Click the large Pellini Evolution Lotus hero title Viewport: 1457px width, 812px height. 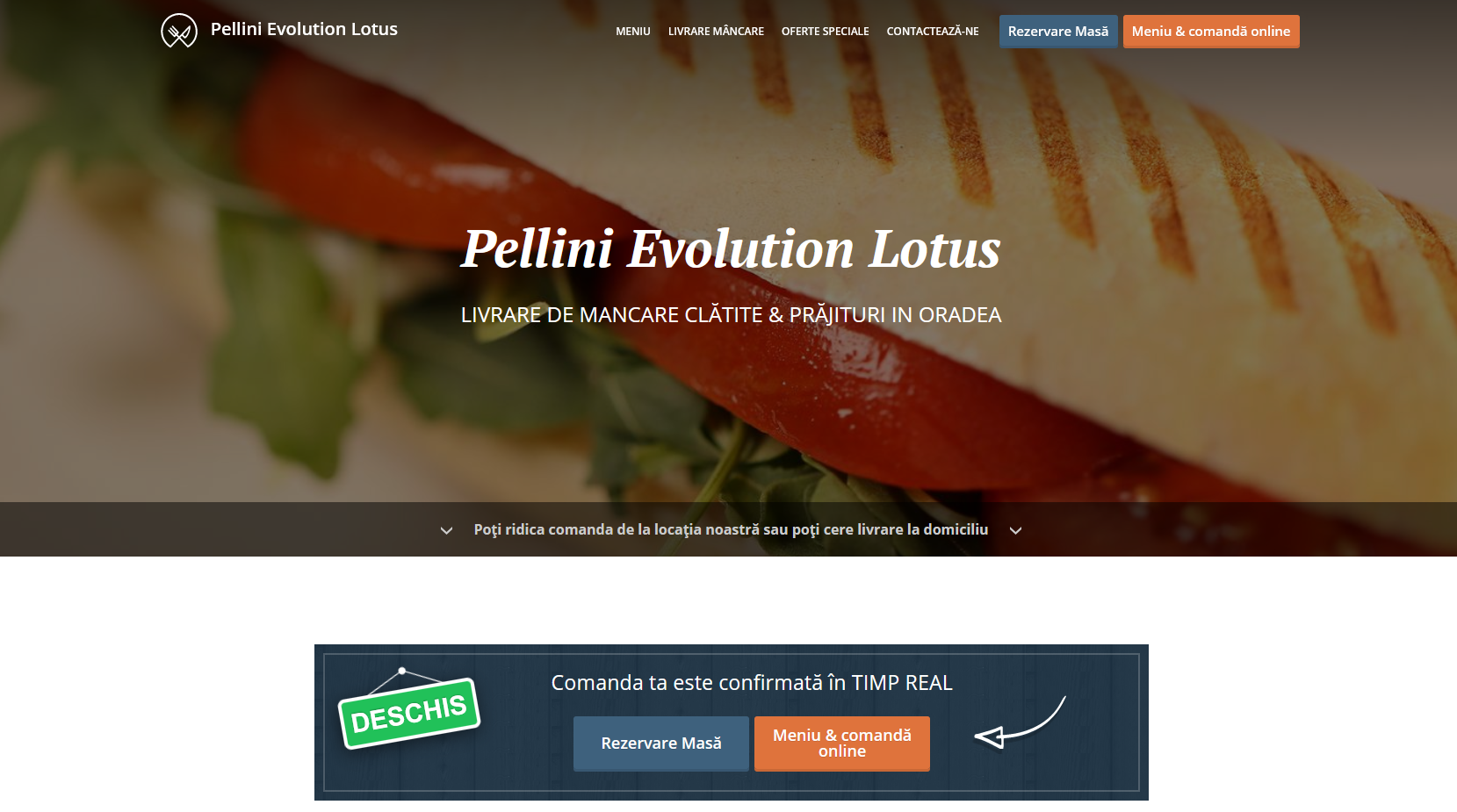coord(731,248)
